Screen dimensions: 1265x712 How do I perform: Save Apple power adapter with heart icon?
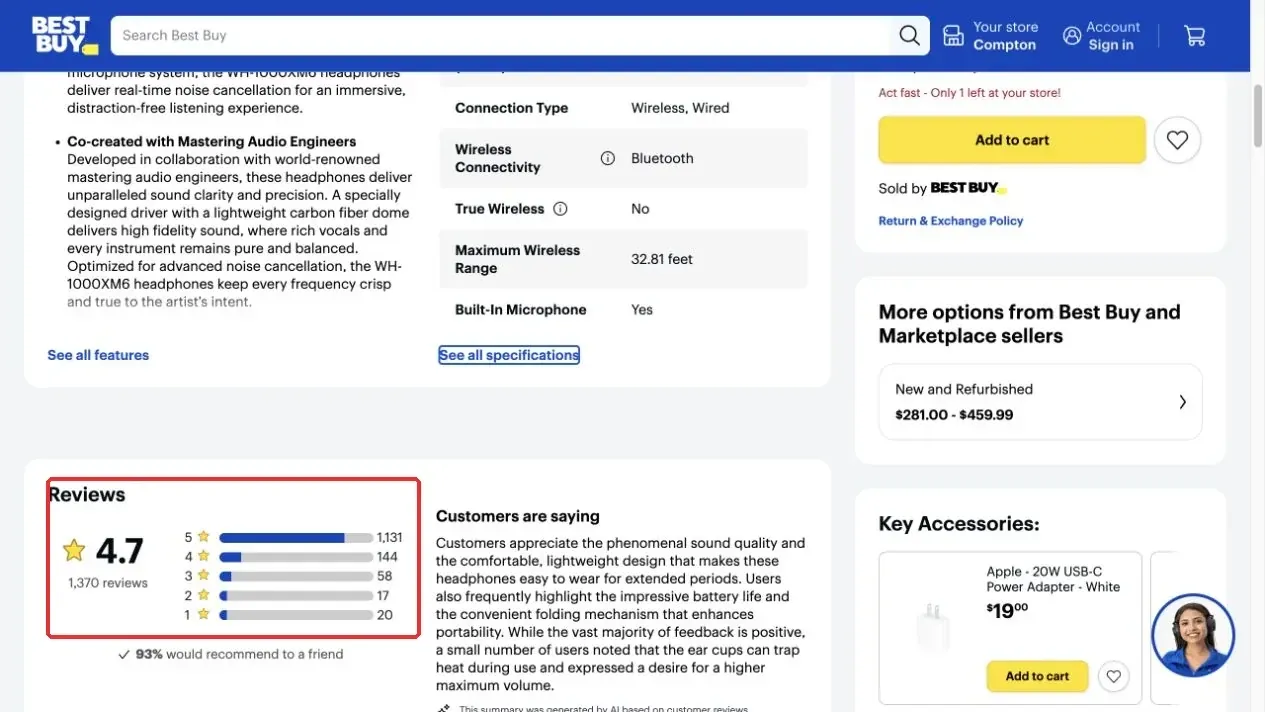click(1113, 677)
